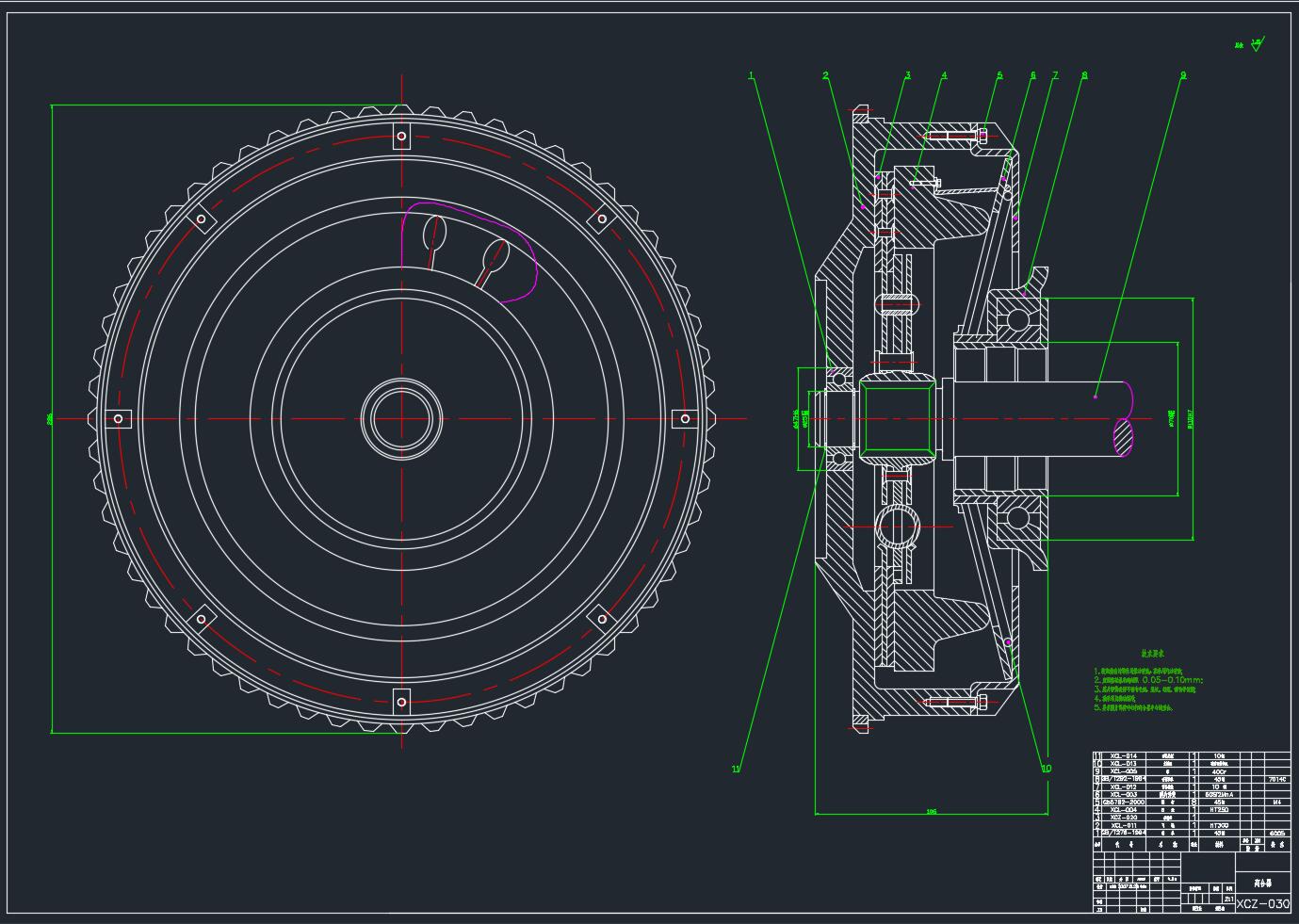This screenshot has height=924, width=1299.
Task: Click the XCZ-030 drawing number in title block
Action: pos(1262,904)
